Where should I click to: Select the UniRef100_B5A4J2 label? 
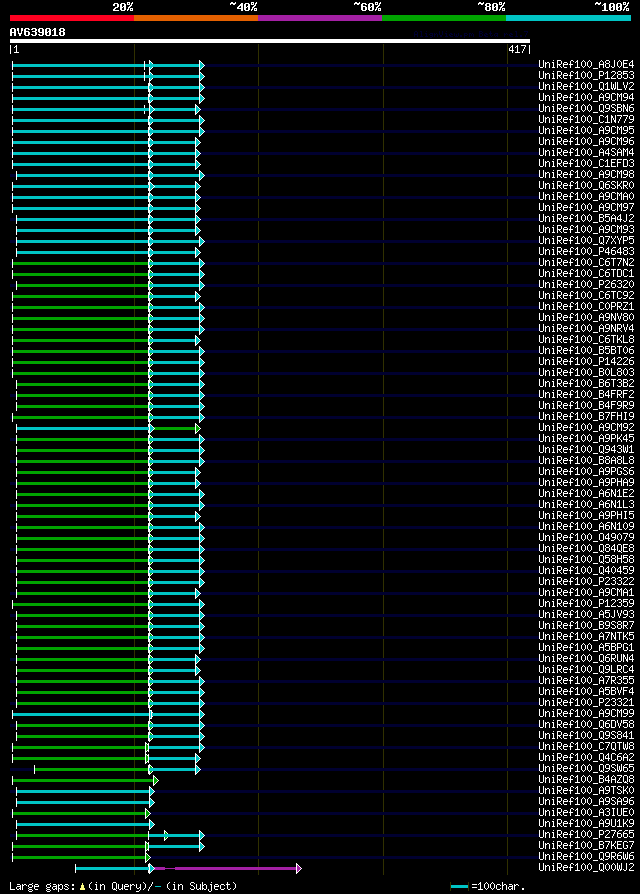click(586, 218)
